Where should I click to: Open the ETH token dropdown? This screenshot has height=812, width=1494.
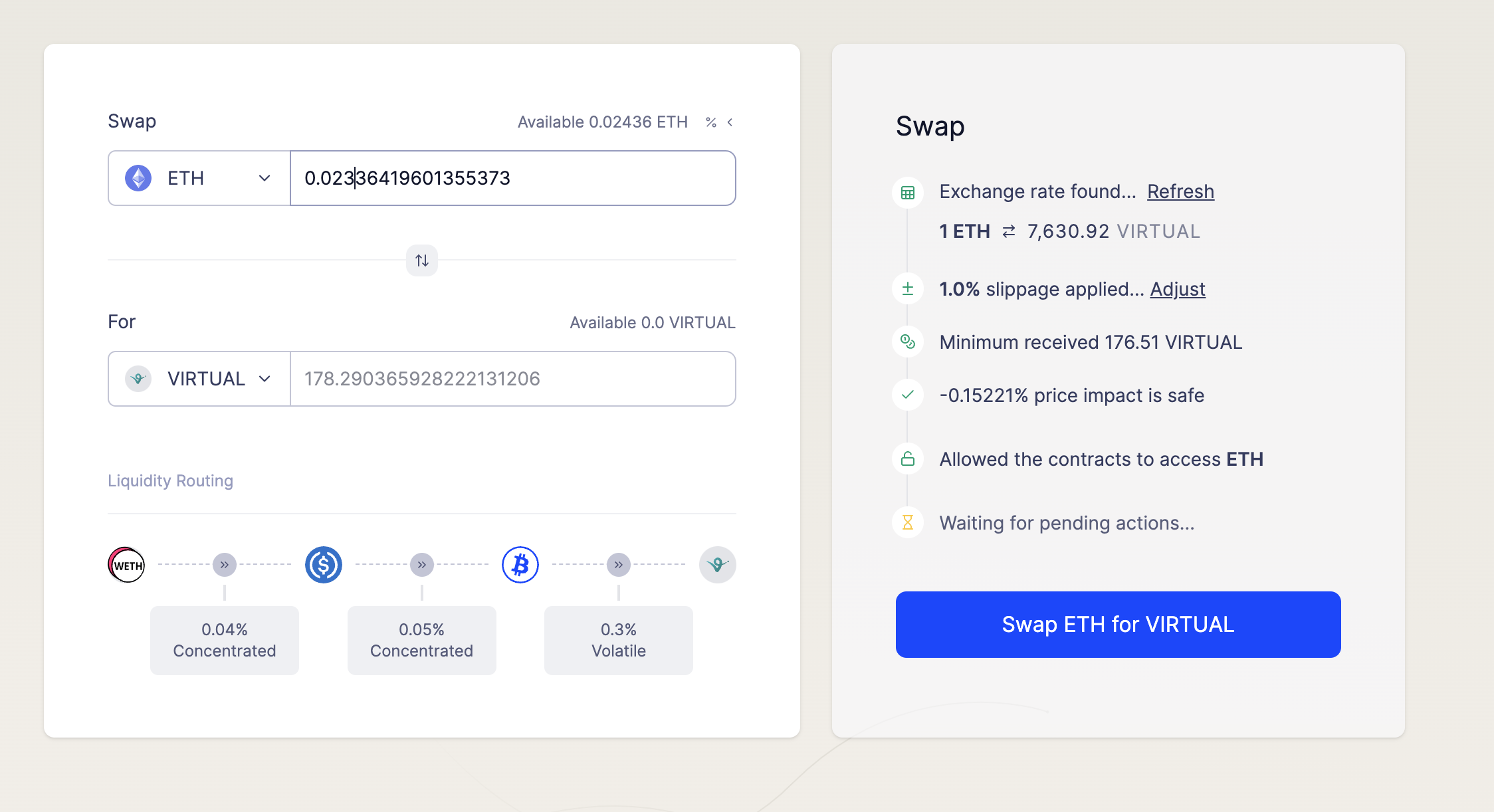coord(199,178)
